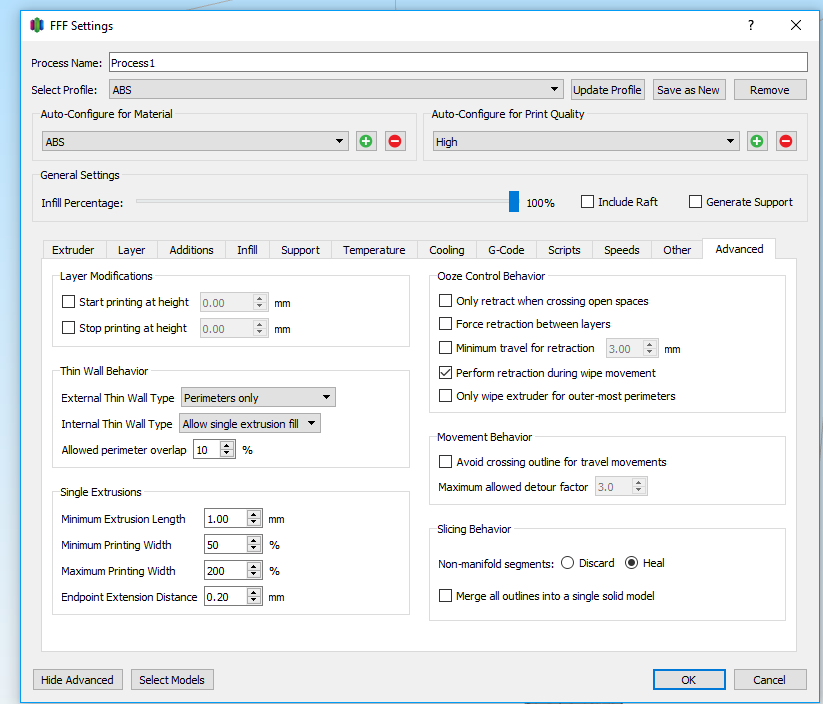Add a new material configuration (green plus)
This screenshot has width=823, height=704.
(x=366, y=141)
